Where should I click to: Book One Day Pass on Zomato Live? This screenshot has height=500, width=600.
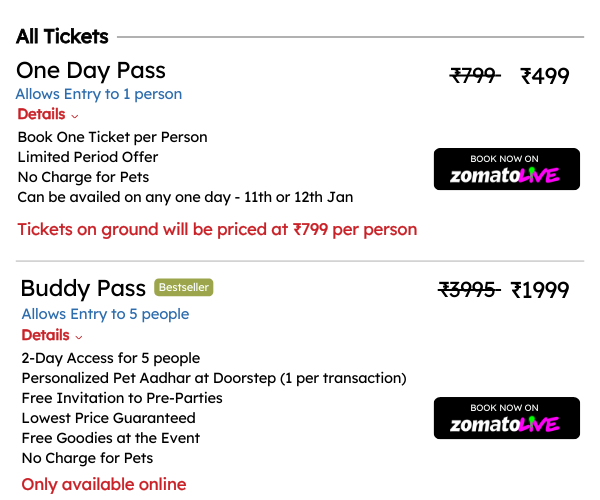pyautogui.click(x=507, y=169)
